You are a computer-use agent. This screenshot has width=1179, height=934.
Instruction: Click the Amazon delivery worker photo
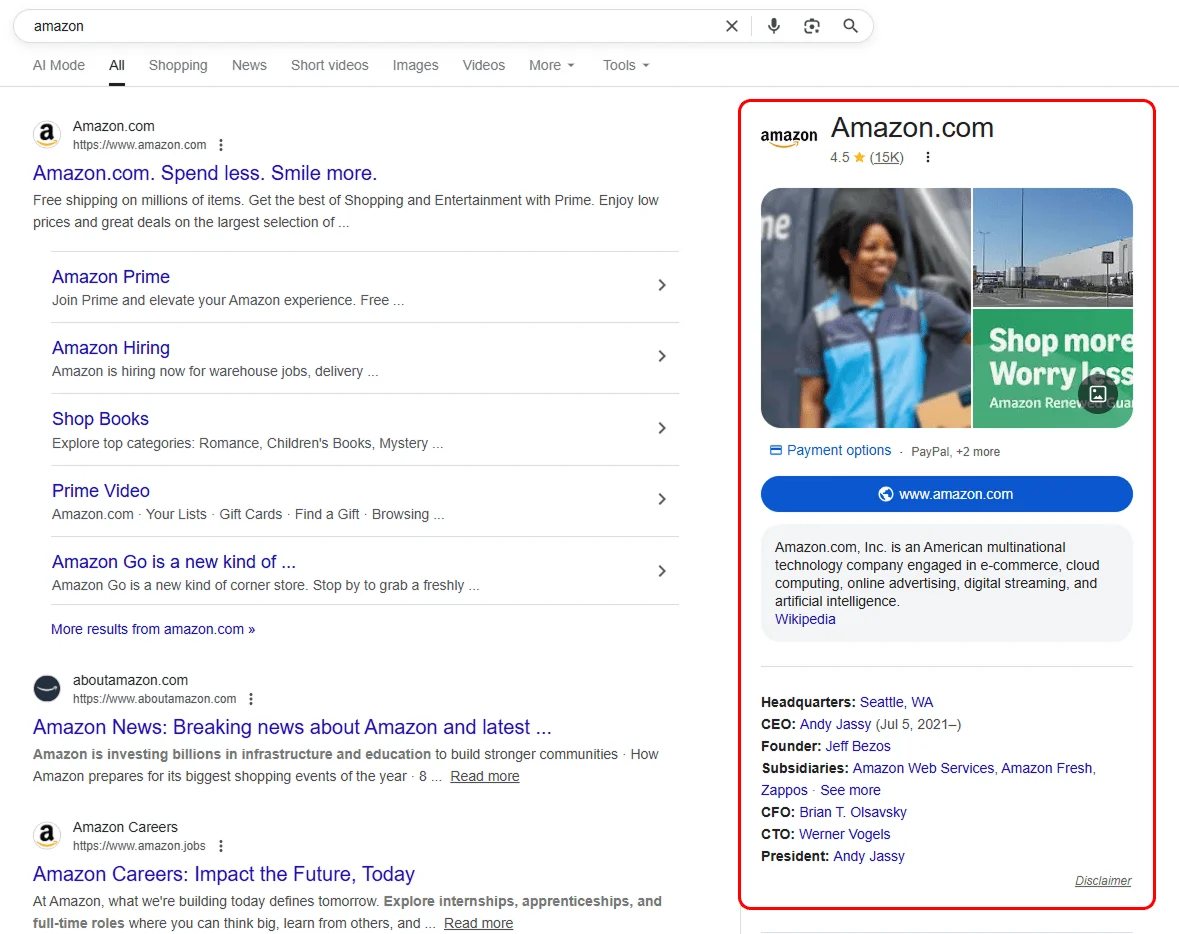click(x=865, y=308)
